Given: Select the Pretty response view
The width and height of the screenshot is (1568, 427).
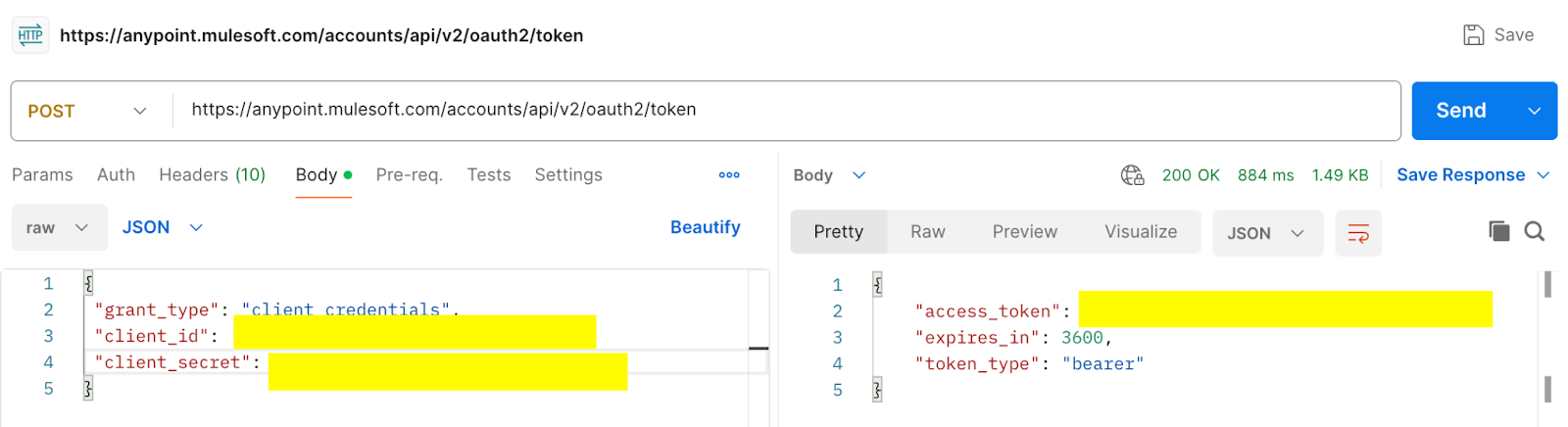Looking at the screenshot, I should tap(839, 232).
